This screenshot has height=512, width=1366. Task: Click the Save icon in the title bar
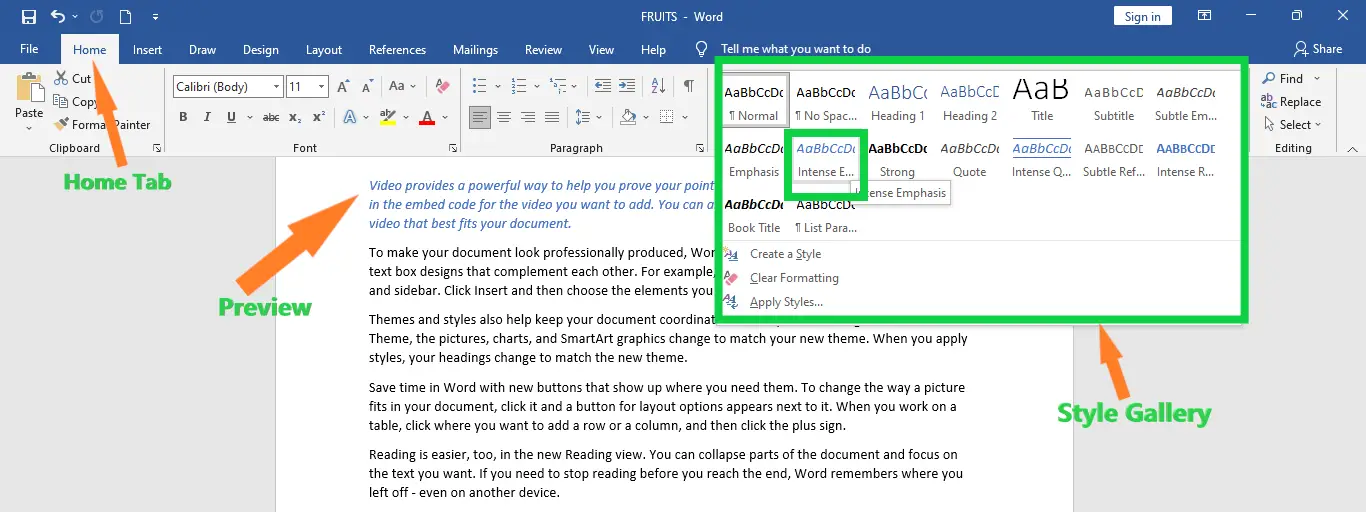(x=29, y=17)
